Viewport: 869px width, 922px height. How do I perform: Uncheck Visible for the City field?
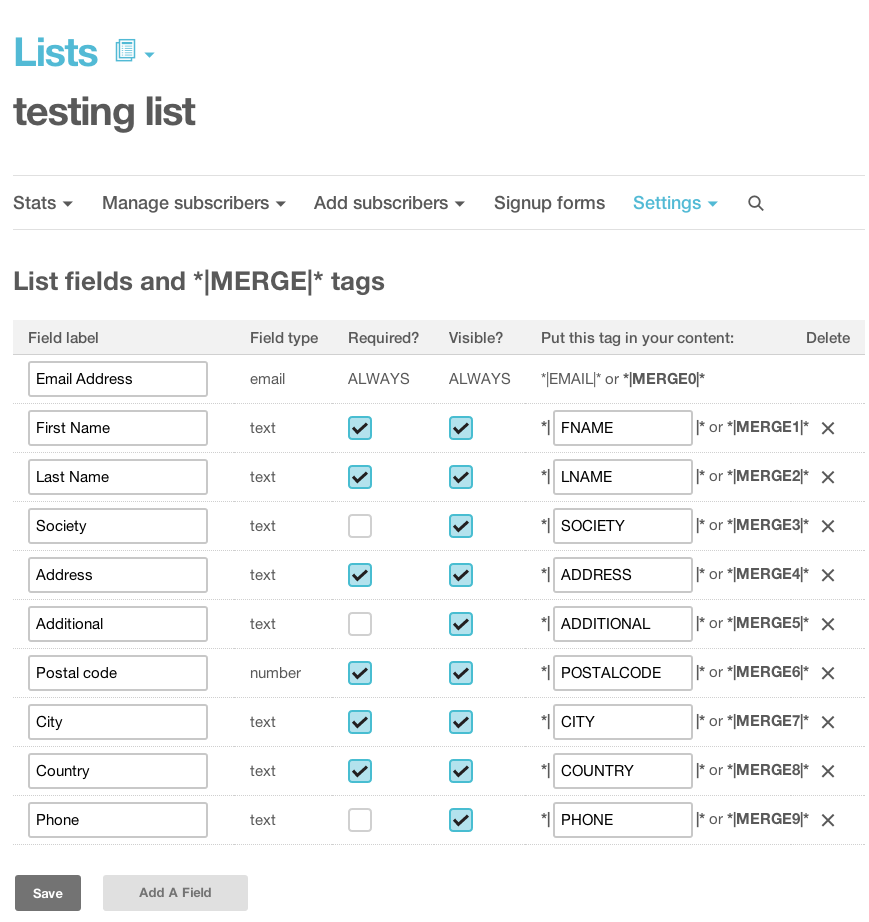pos(461,722)
